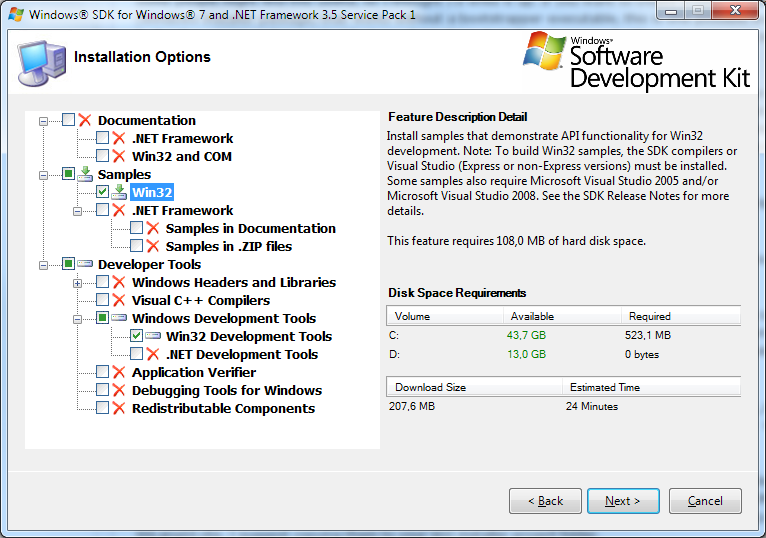This screenshot has height=538, width=766.
Task: Collapse the .NET Framework samples node
Action: (x=77, y=211)
